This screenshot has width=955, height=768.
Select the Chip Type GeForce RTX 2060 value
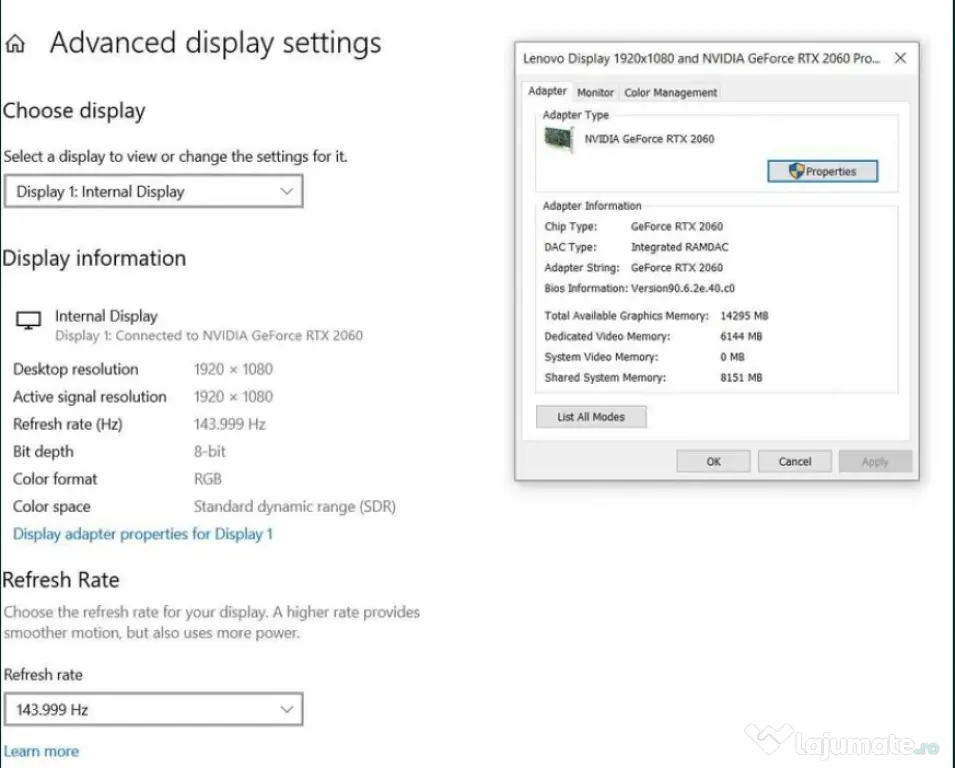click(677, 227)
